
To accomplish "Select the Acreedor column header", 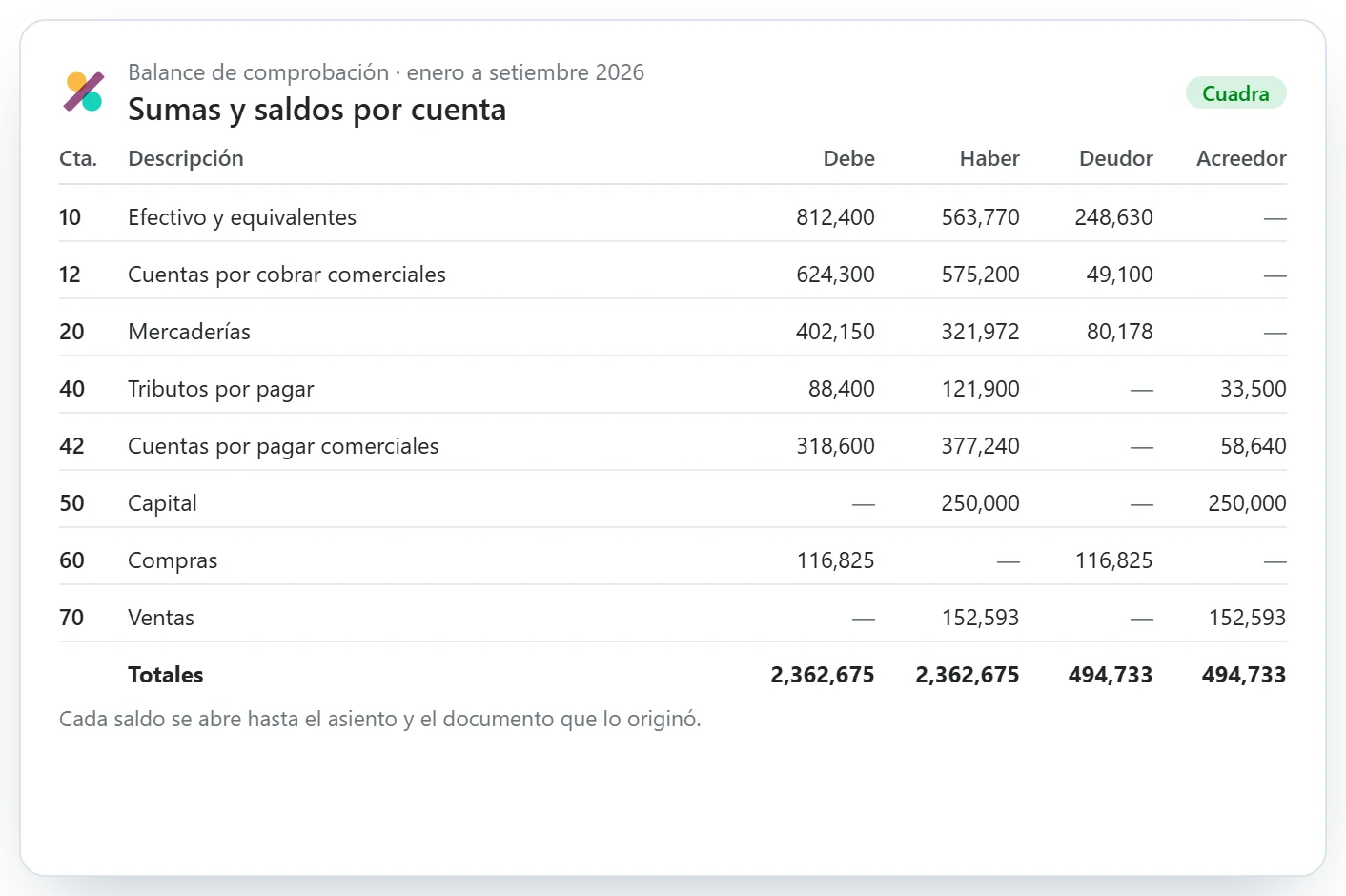I will pyautogui.click(x=1241, y=158).
